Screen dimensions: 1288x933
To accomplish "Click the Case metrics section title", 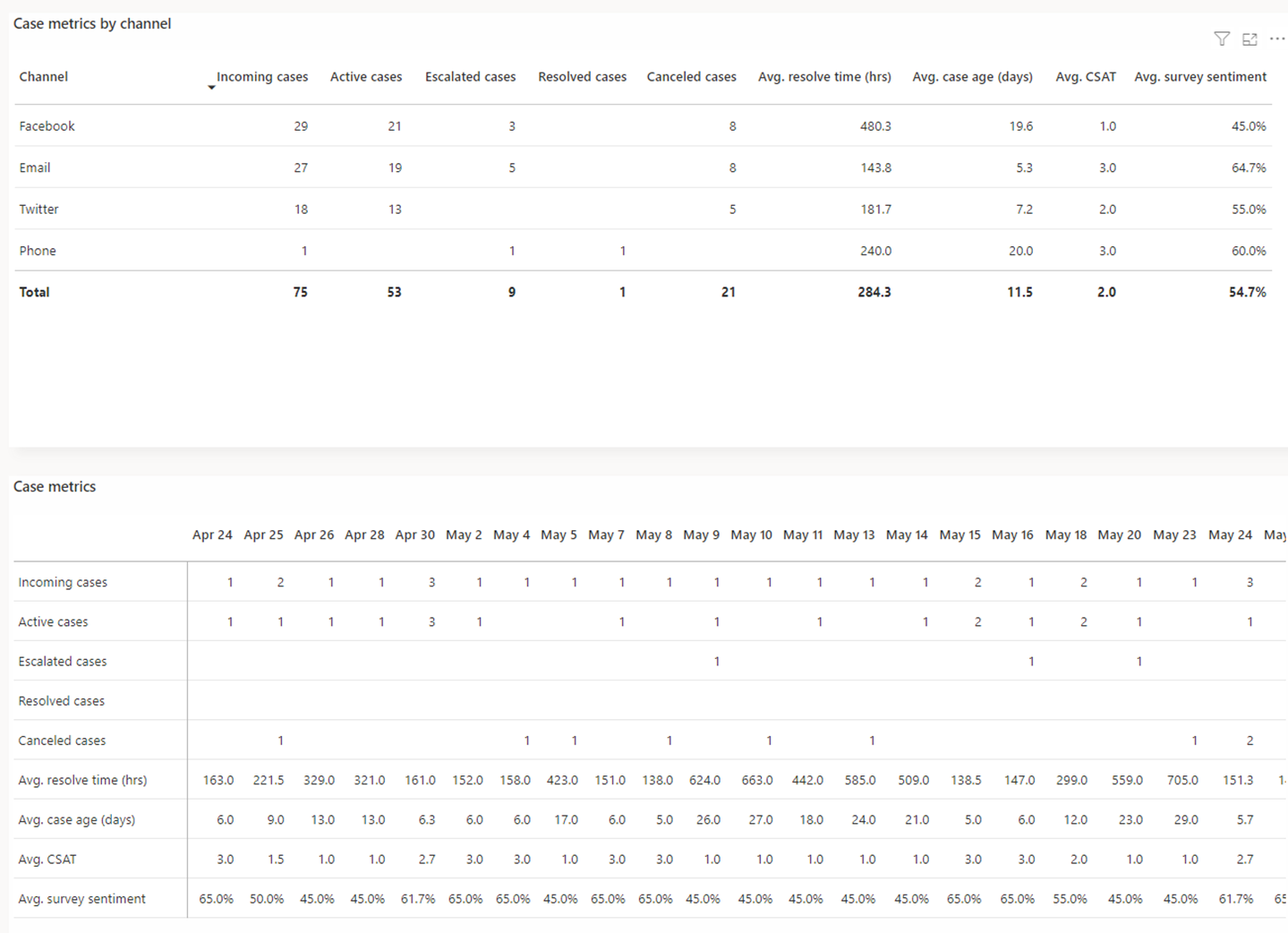I will 55,486.
